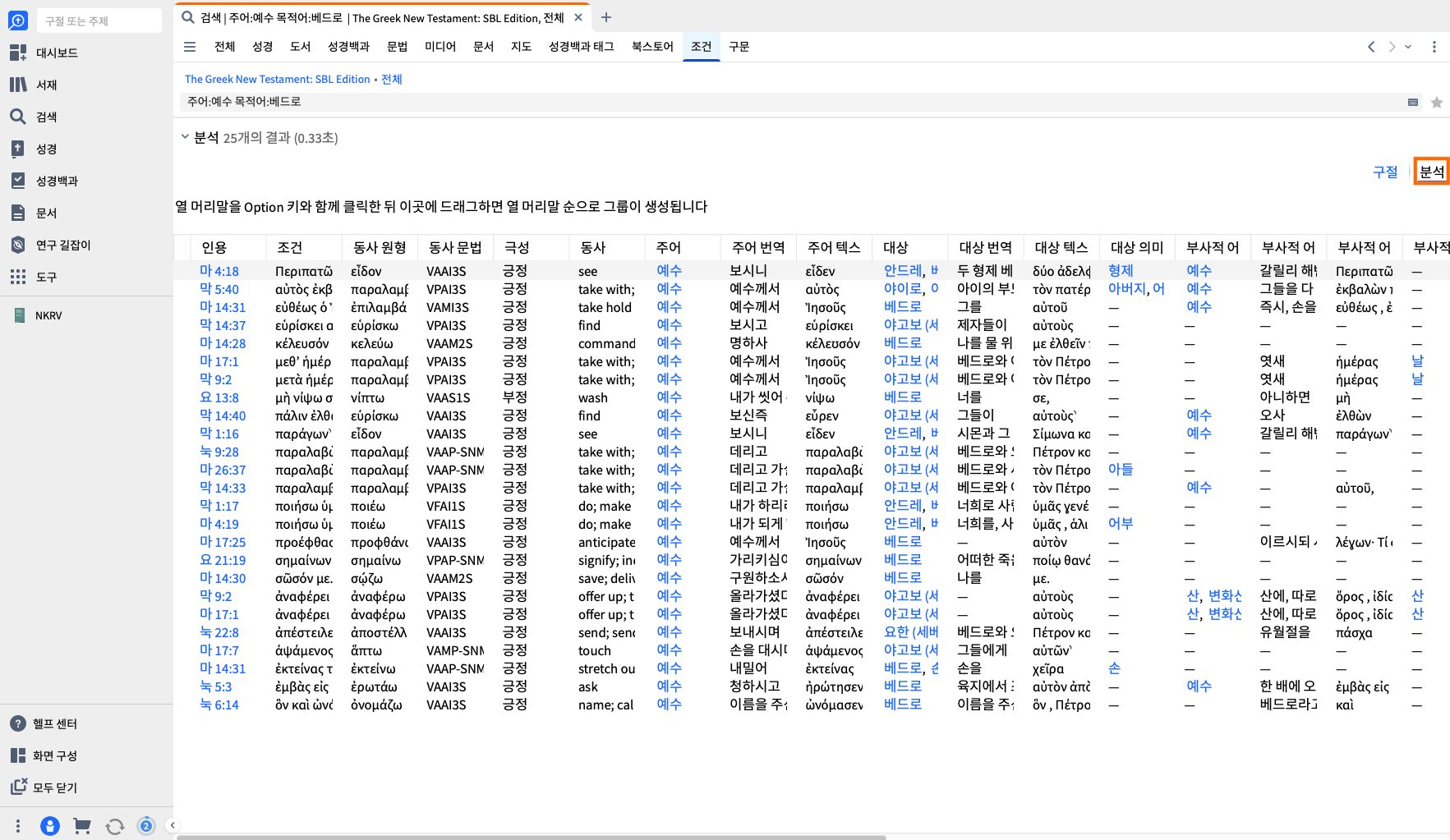
Task: Click The Greek New Testament: SBL Edition link
Action: pos(278,79)
